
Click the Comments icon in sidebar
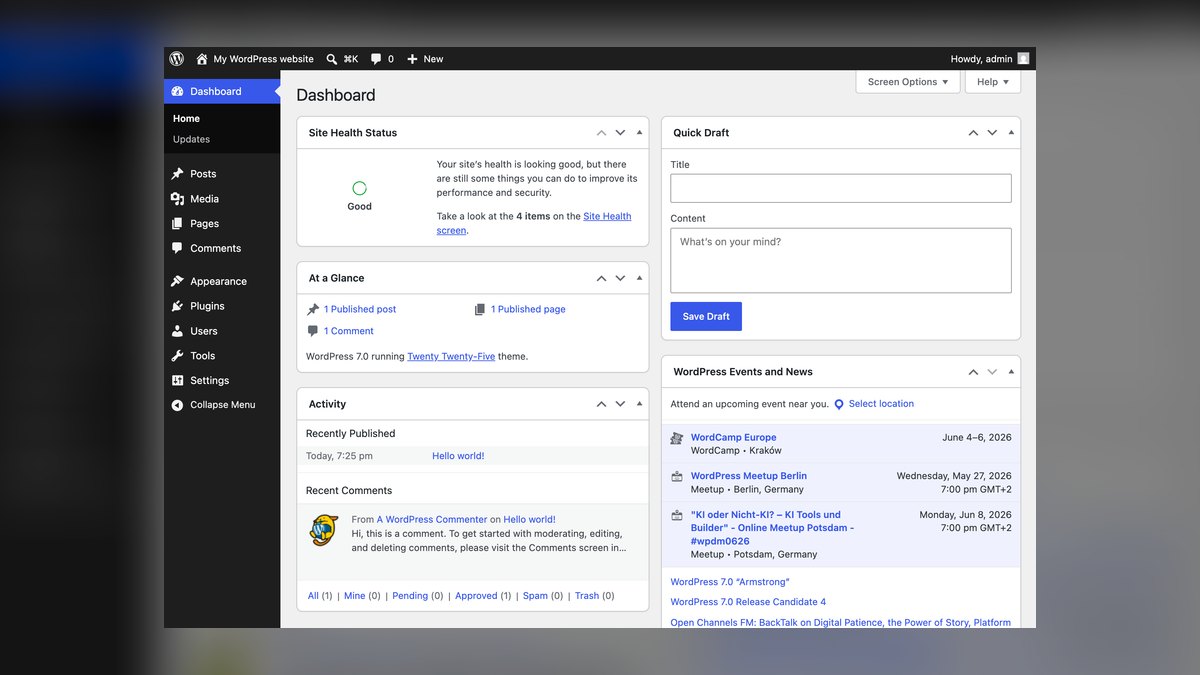tap(177, 248)
